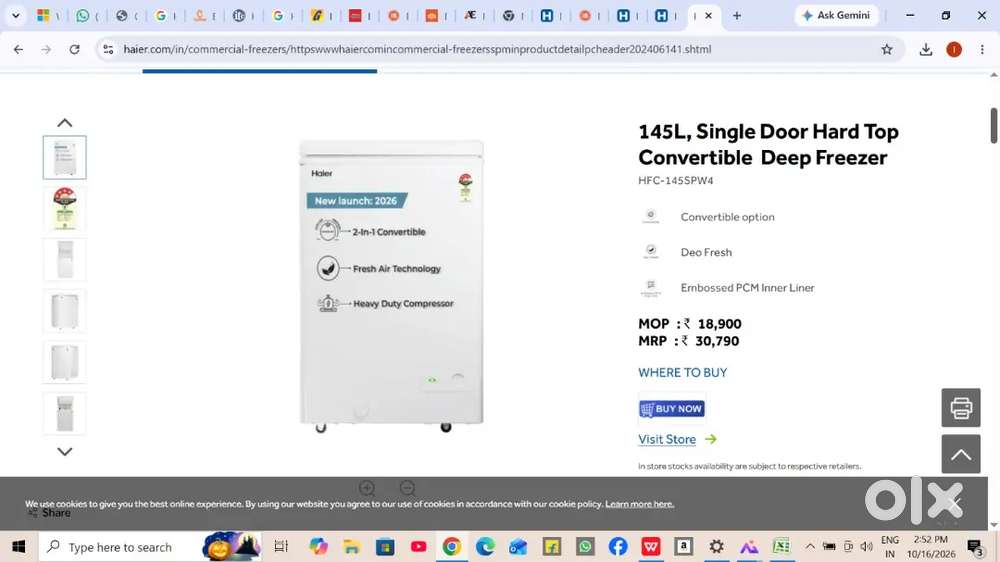Open the WHERE TO BUY link

click(x=682, y=373)
